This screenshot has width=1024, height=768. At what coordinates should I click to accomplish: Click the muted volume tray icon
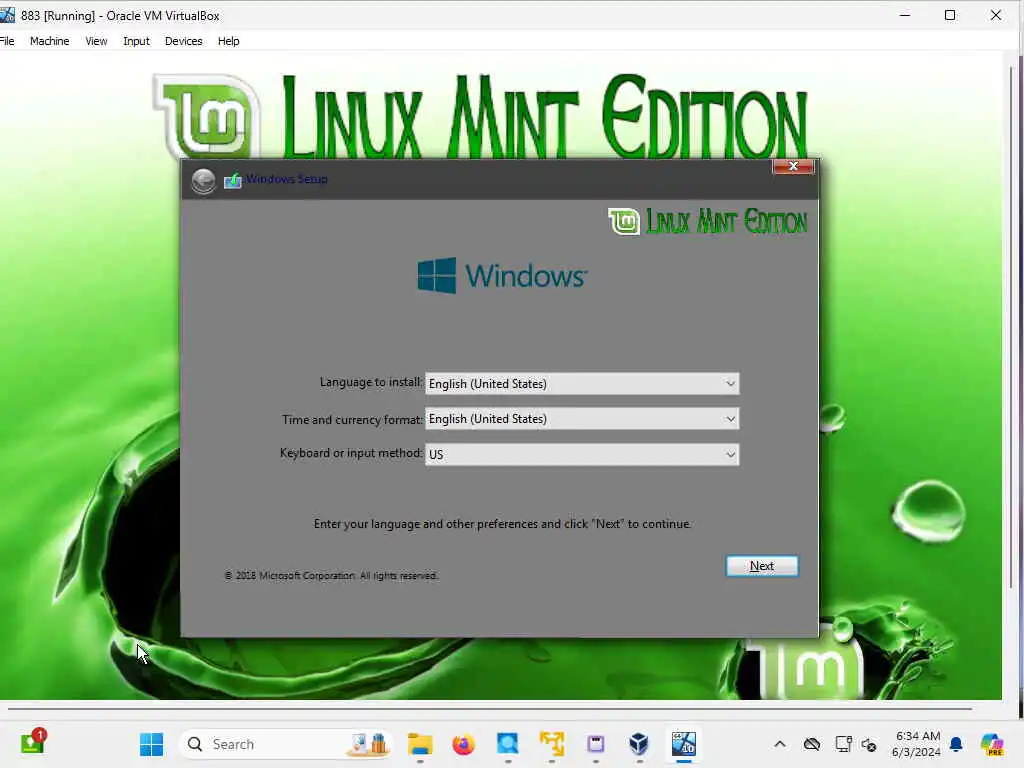click(869, 744)
